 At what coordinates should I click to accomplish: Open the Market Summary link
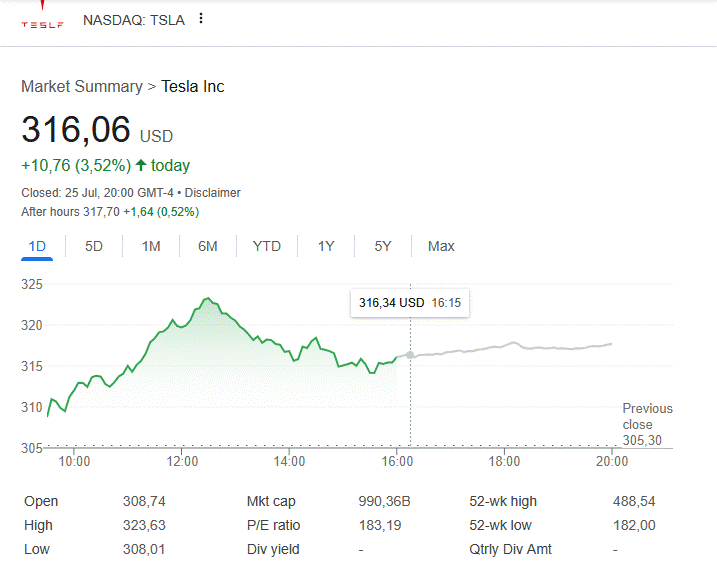82,86
